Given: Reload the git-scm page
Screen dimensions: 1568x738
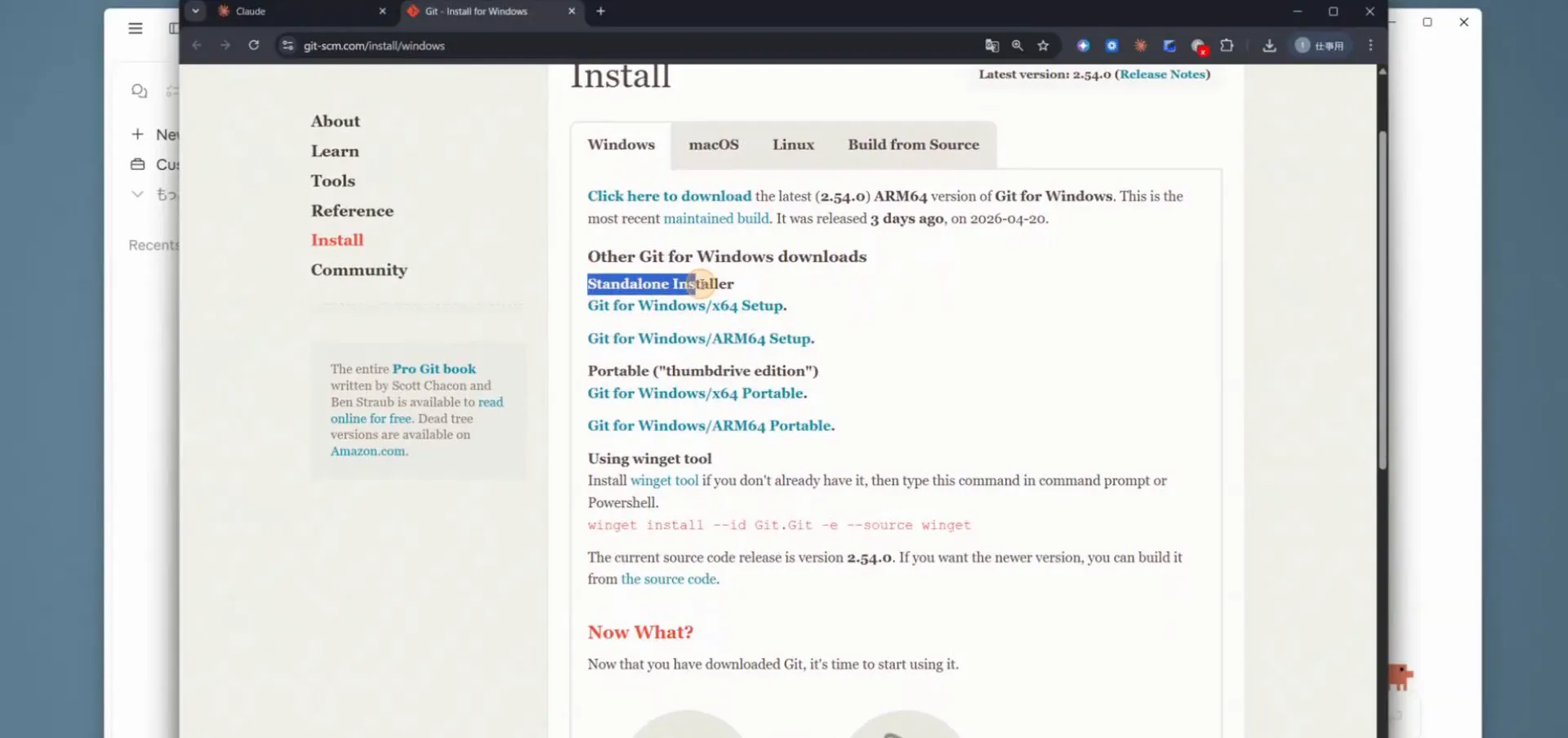Looking at the screenshot, I should 254,46.
